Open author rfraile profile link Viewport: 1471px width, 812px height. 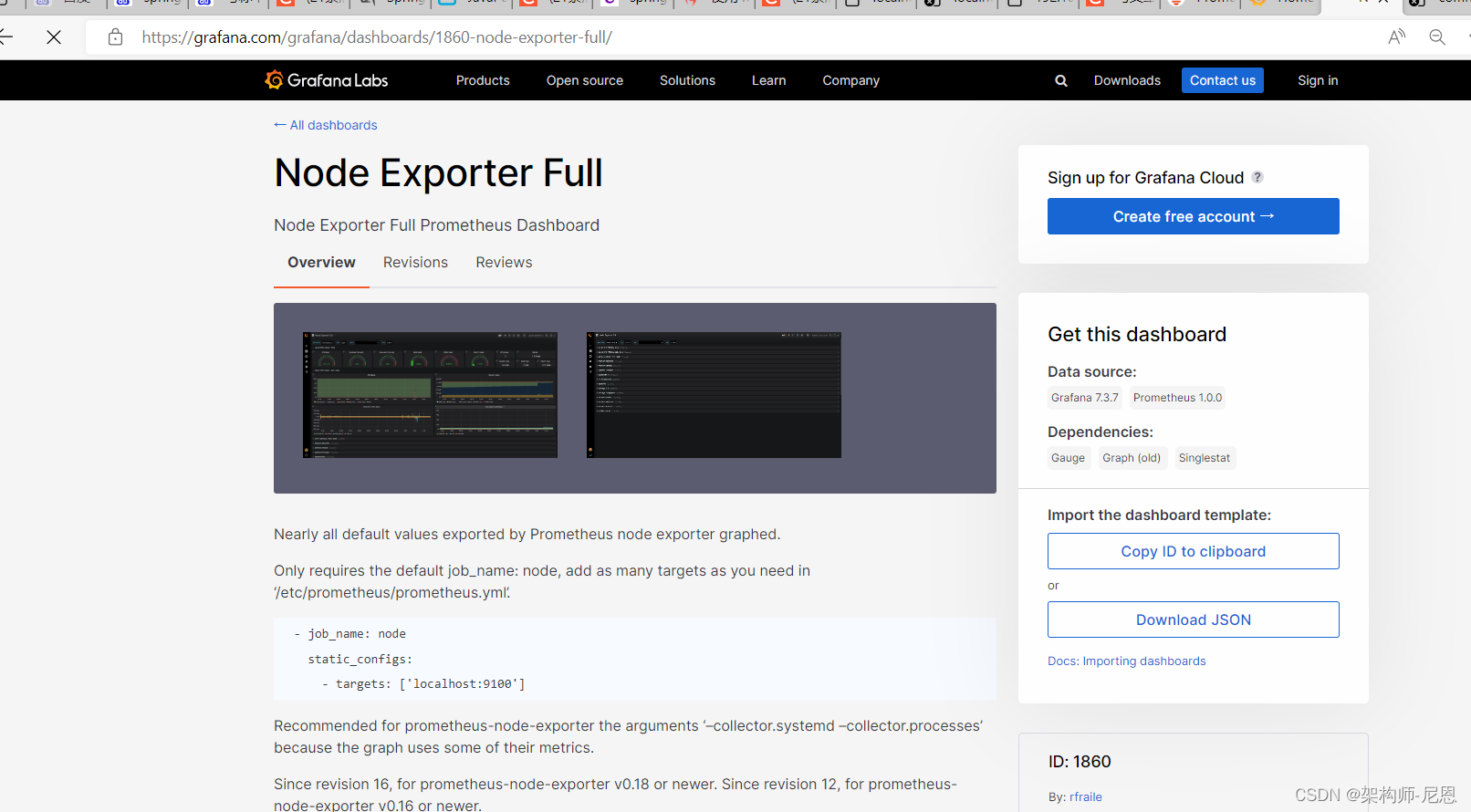pos(1086,797)
